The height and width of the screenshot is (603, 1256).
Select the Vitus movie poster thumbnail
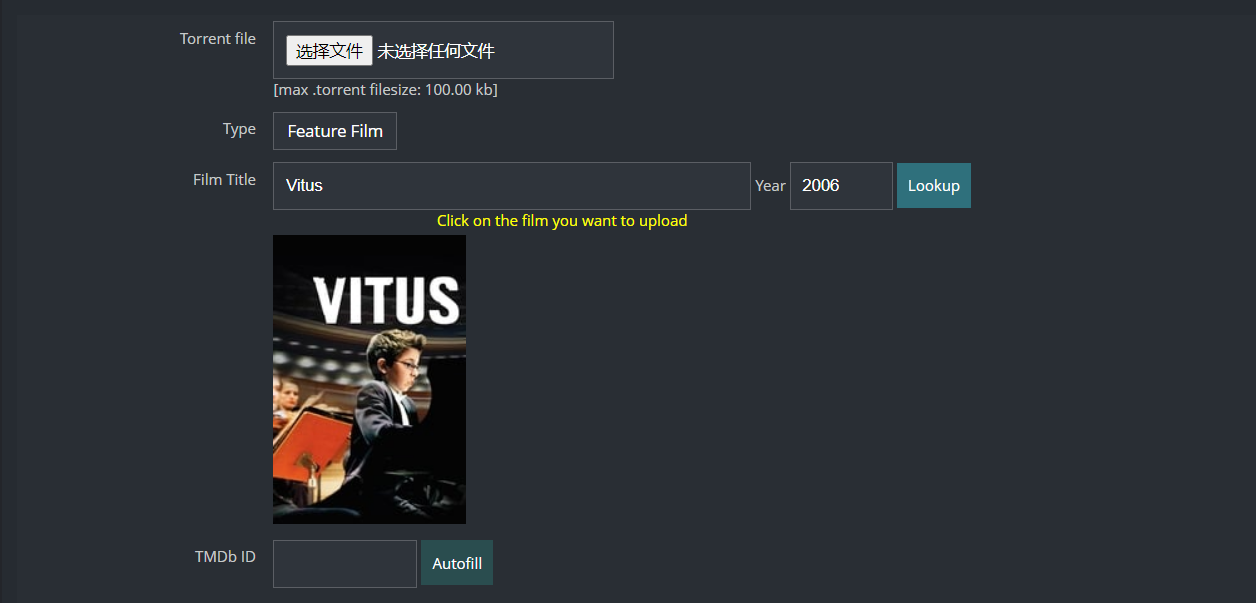(x=369, y=379)
